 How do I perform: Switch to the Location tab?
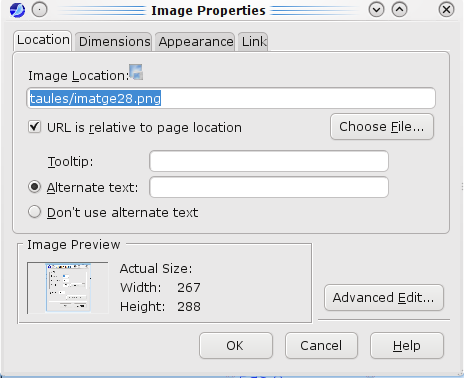coord(43,40)
